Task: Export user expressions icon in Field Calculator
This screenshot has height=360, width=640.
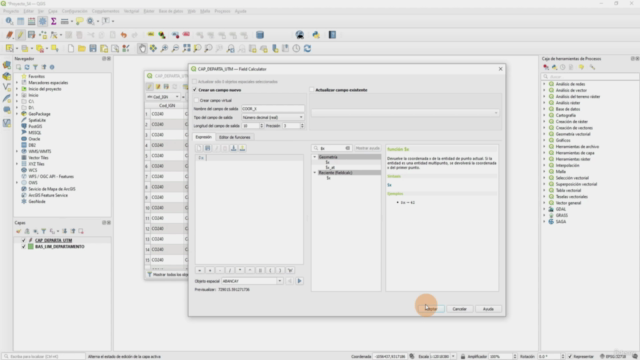Action: pyautogui.click(x=242, y=148)
